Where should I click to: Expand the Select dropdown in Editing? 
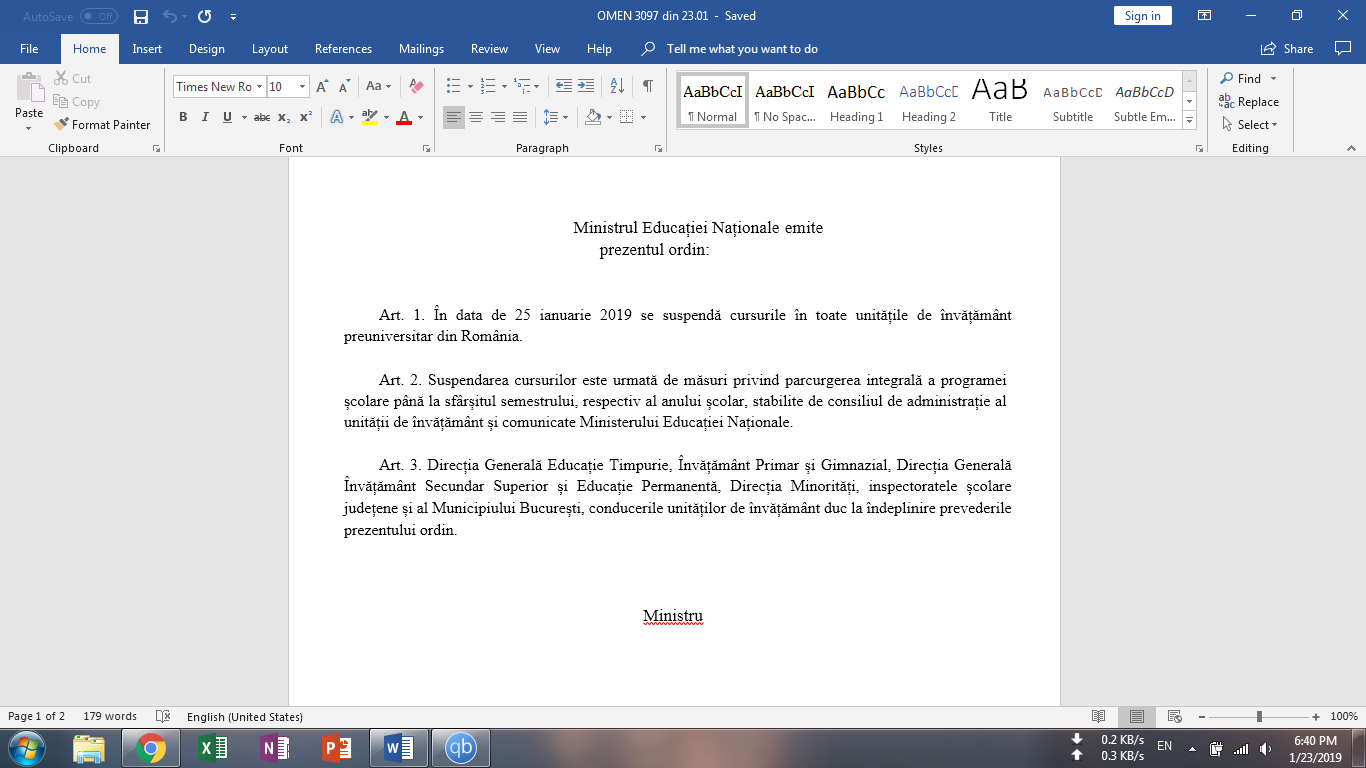coord(1250,125)
